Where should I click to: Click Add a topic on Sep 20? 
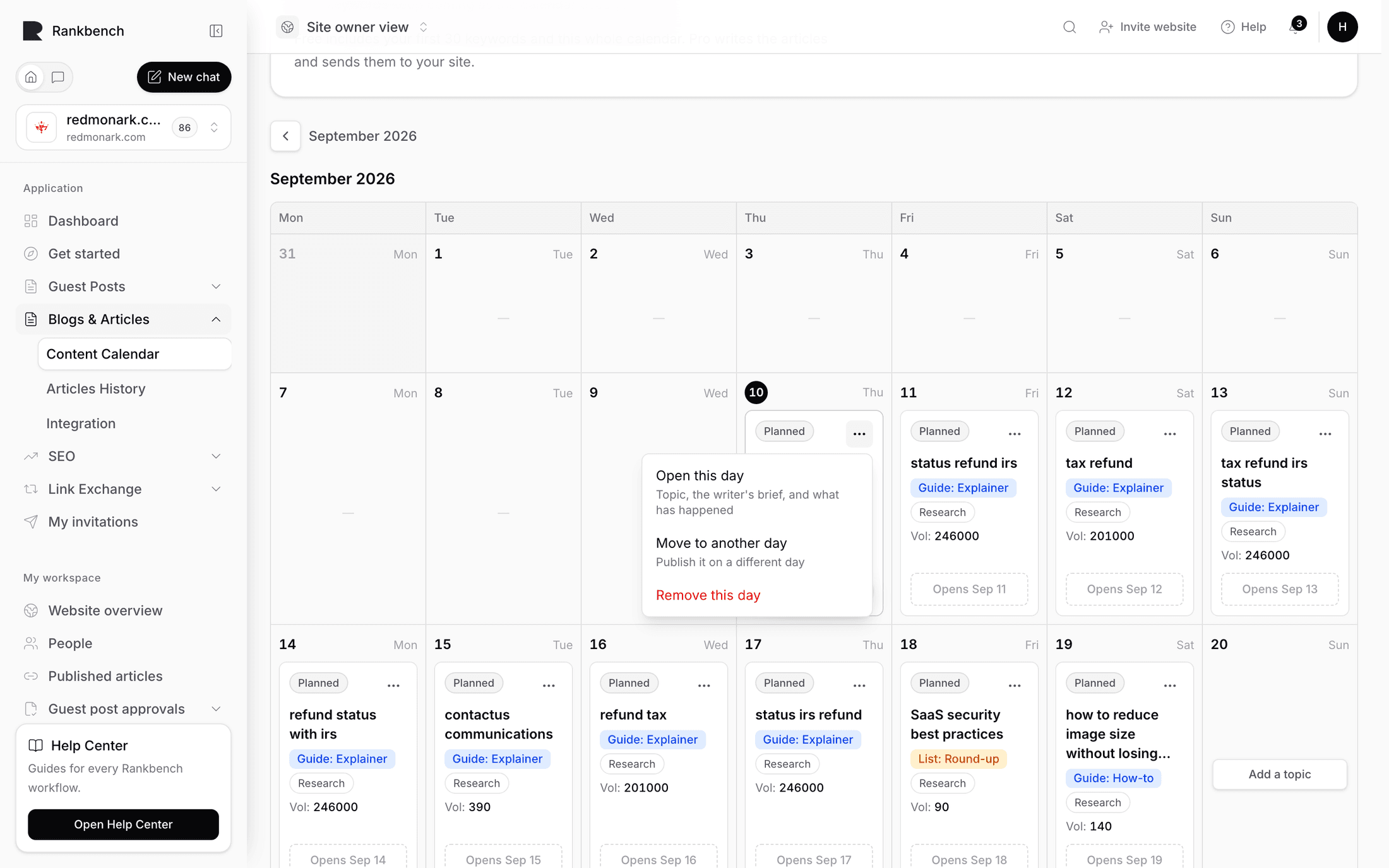pyautogui.click(x=1280, y=774)
